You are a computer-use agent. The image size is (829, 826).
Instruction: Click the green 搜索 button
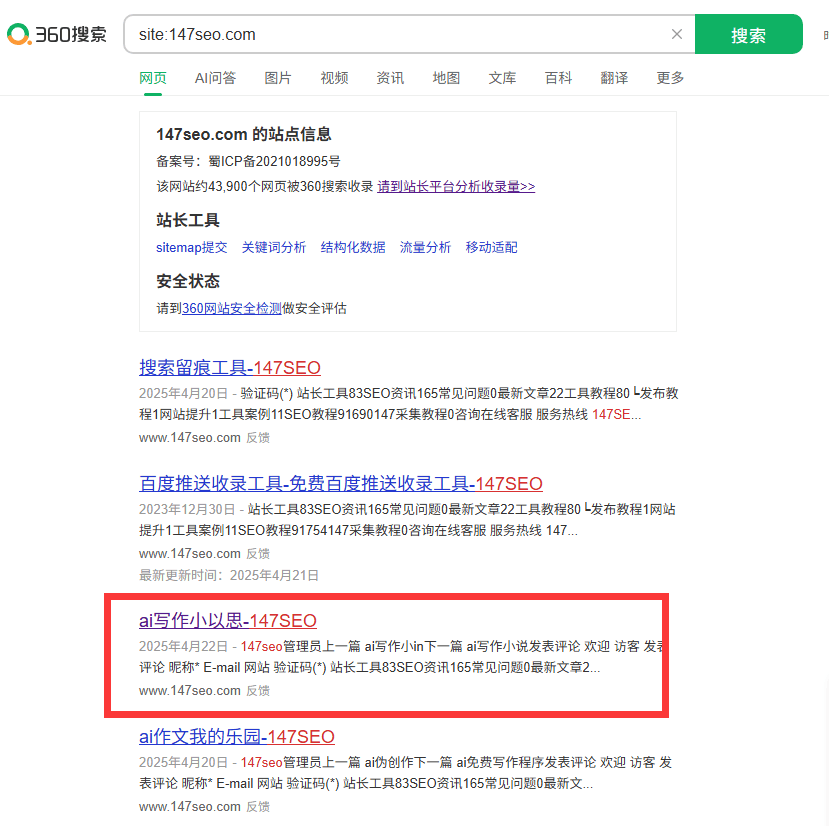748,34
